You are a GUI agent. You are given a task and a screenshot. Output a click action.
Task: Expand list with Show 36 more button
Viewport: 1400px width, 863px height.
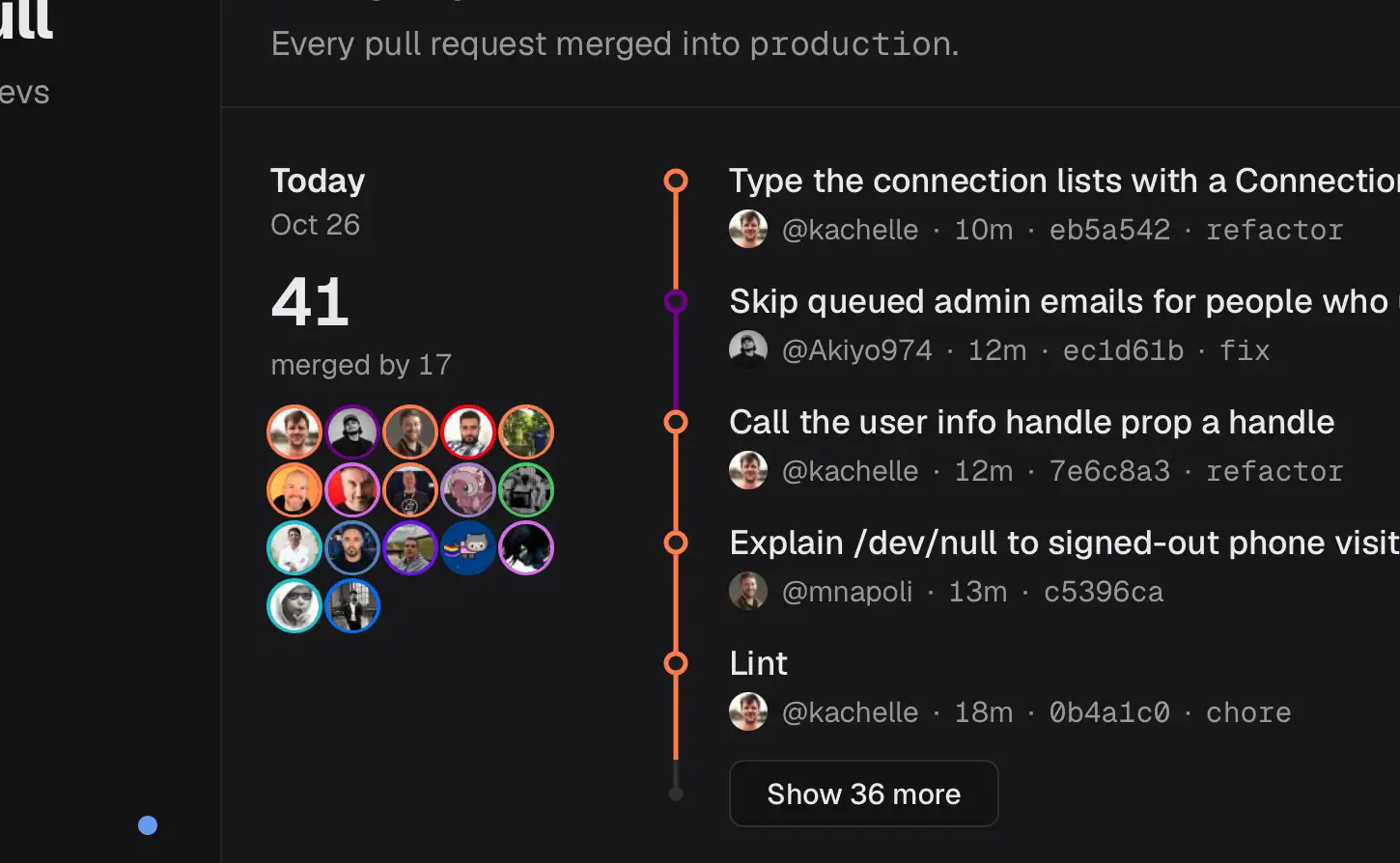pyautogui.click(x=864, y=793)
